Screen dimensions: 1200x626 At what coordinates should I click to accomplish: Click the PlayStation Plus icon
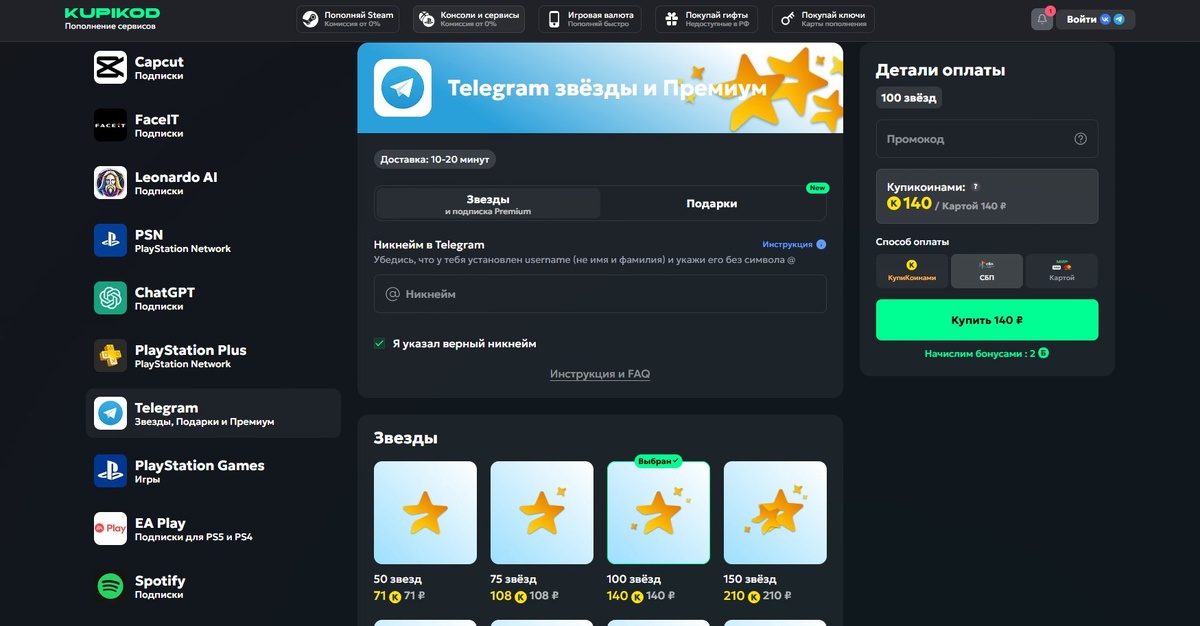[x=110, y=356]
